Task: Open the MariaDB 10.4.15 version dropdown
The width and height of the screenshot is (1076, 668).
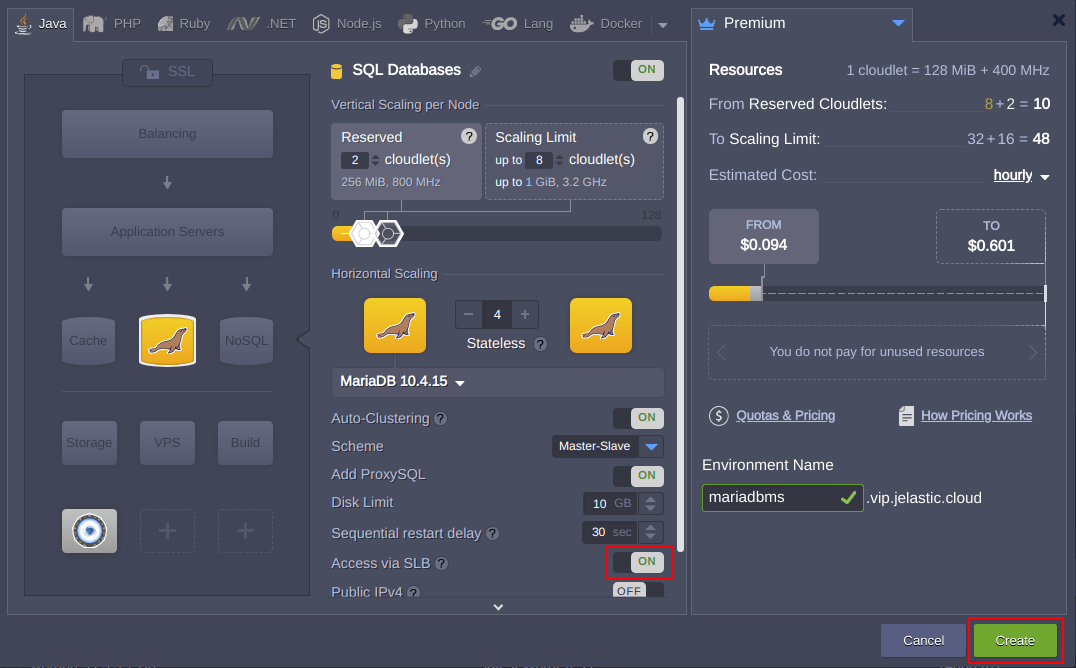Action: pyautogui.click(x=403, y=383)
